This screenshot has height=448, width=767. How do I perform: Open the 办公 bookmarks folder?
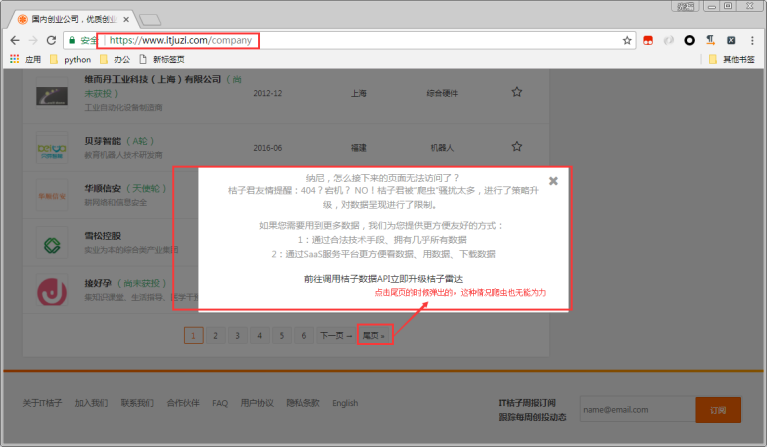[x=115, y=59]
